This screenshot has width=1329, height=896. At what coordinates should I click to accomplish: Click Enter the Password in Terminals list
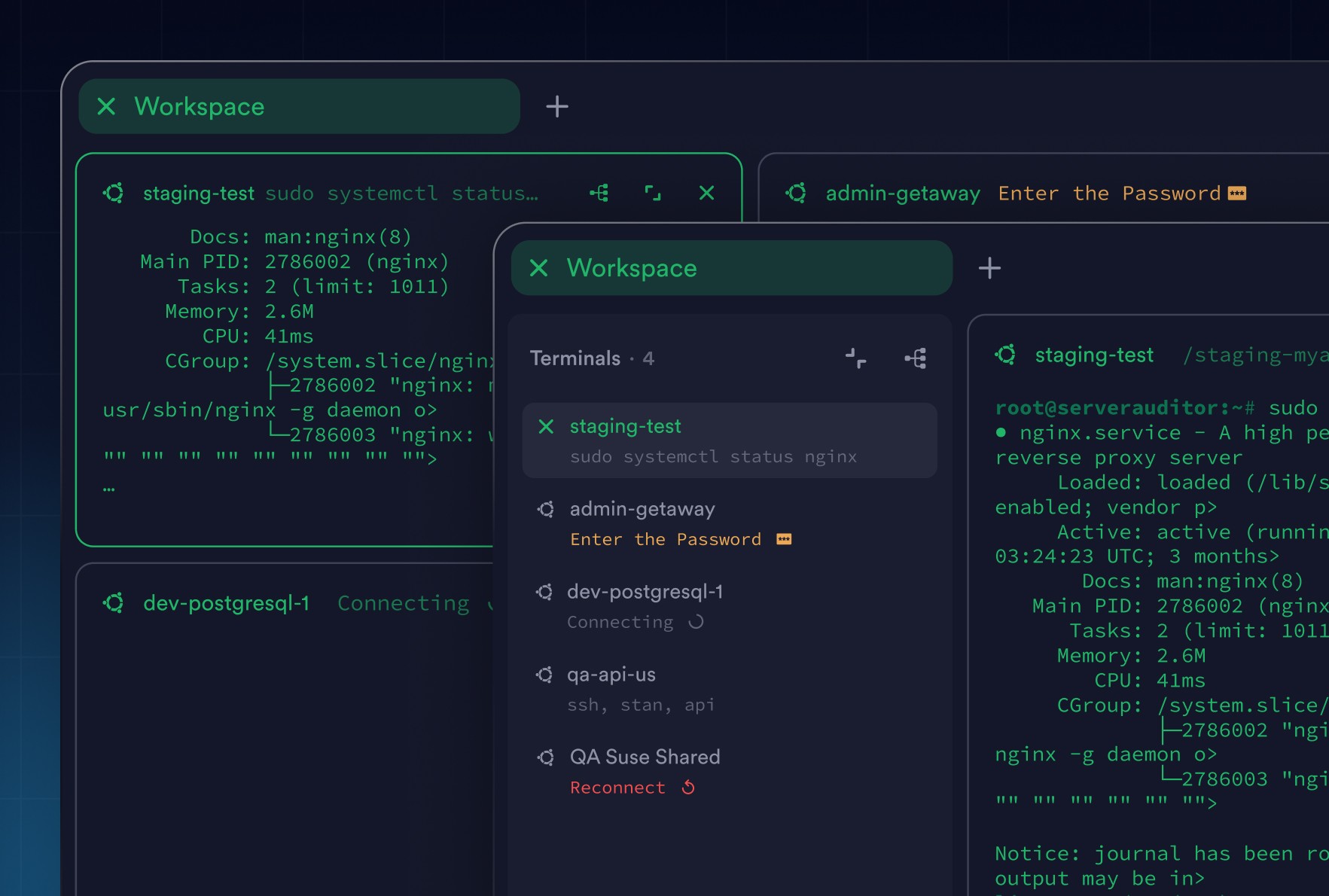click(666, 540)
